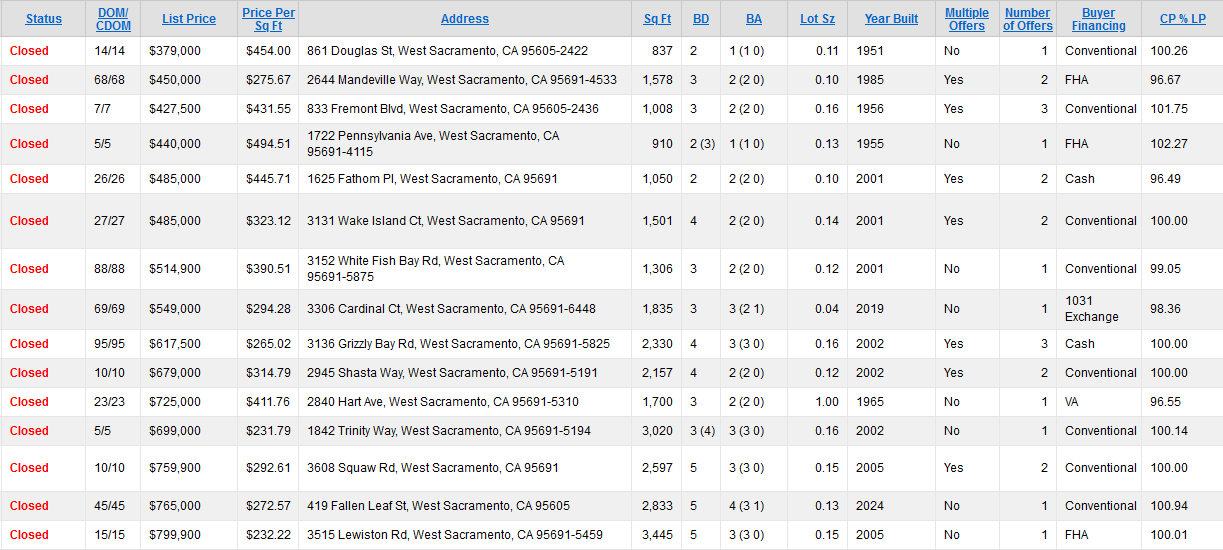This screenshot has height=550, width=1223.
Task: Sort by BD column header
Action: pos(701,19)
